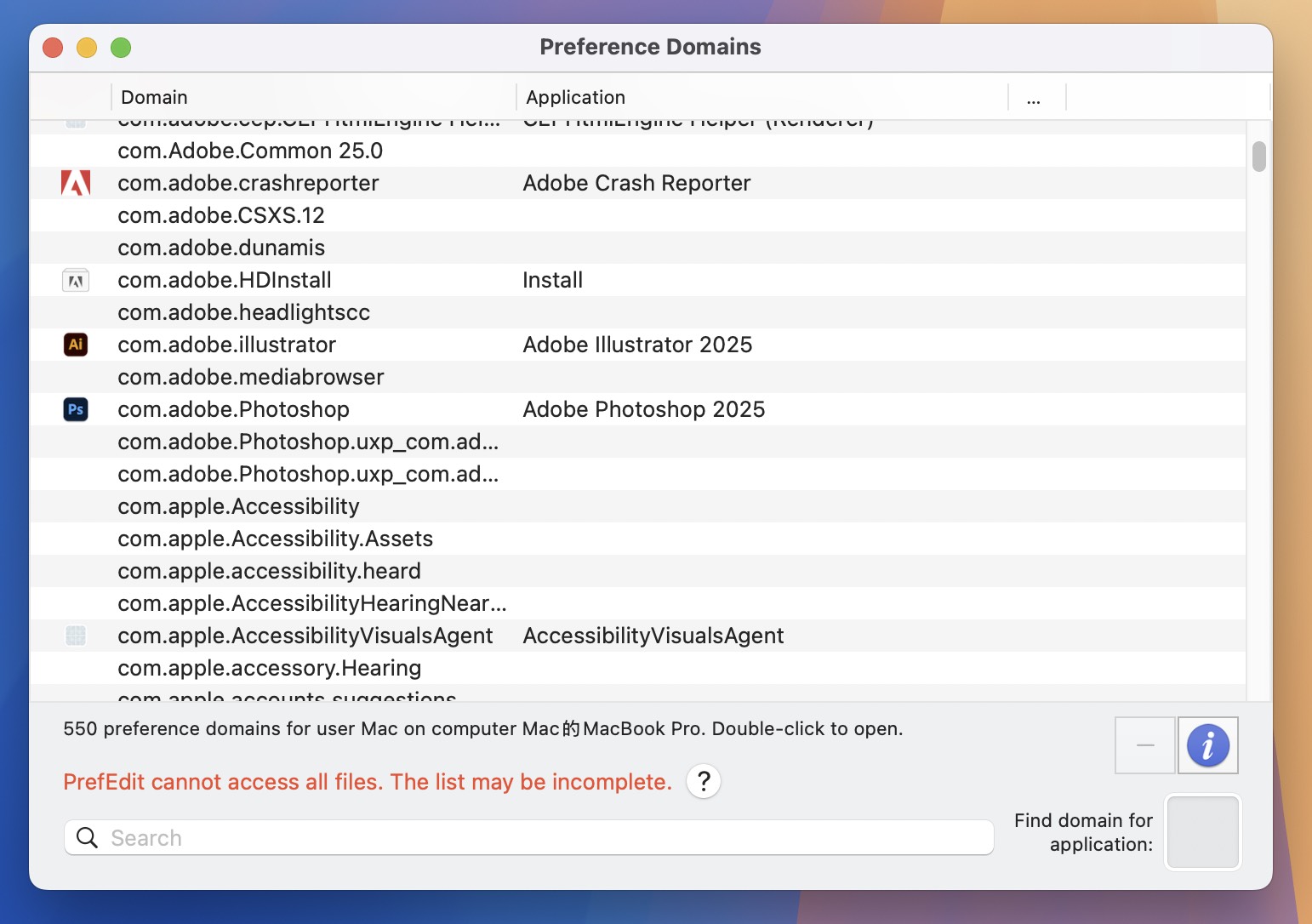Viewport: 1312px width, 924px height.
Task: Click inside the Search field
Action: coord(528,837)
